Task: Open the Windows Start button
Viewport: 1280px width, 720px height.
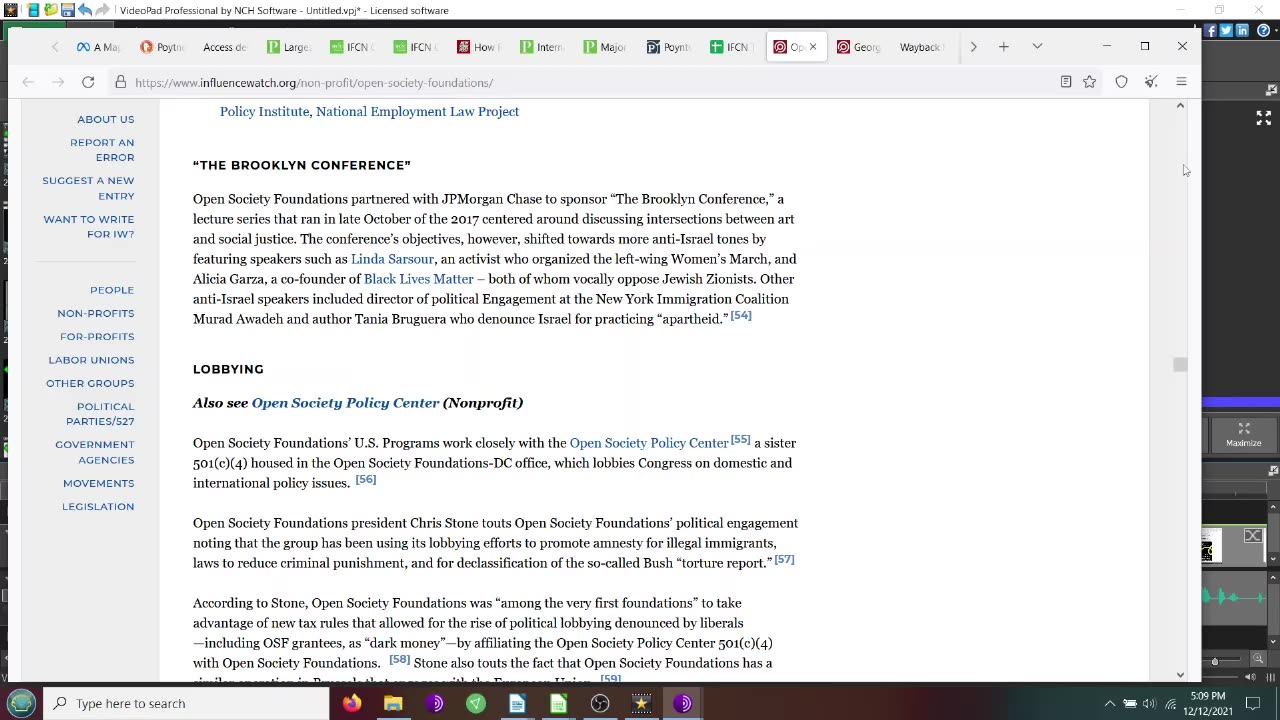Action: coord(21,703)
